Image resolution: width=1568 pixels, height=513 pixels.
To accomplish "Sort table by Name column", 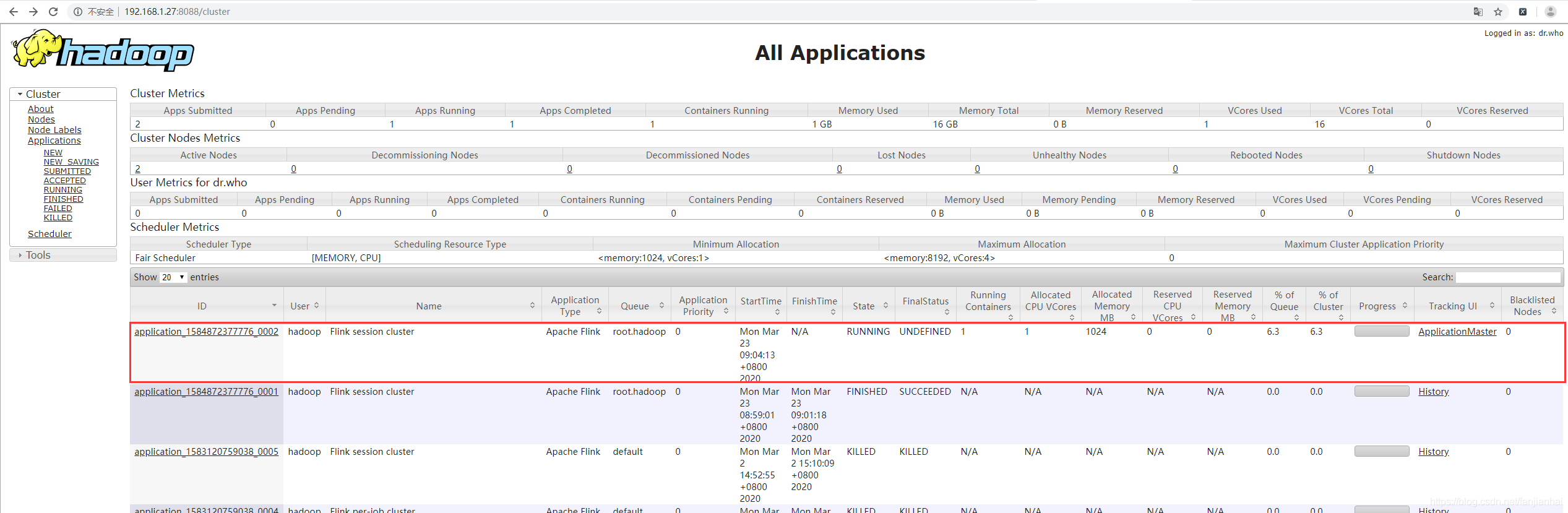I will click(x=434, y=306).
